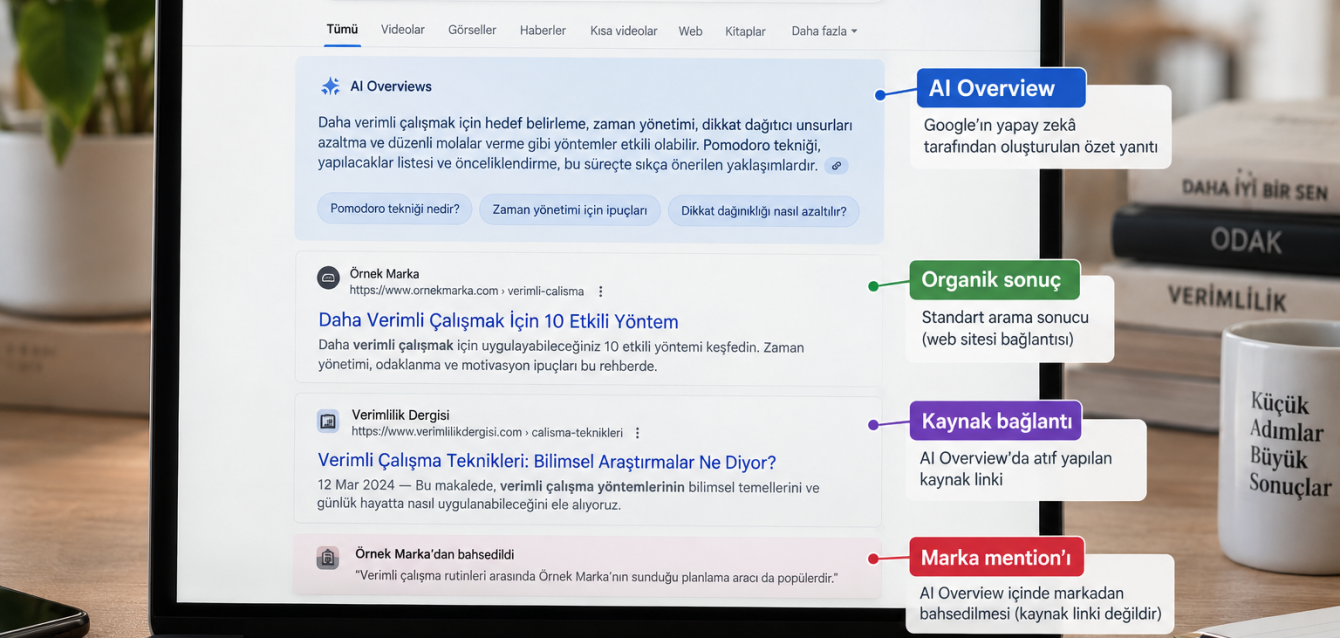Go to the Haberler tab
The image size is (1340, 638).
(x=543, y=31)
